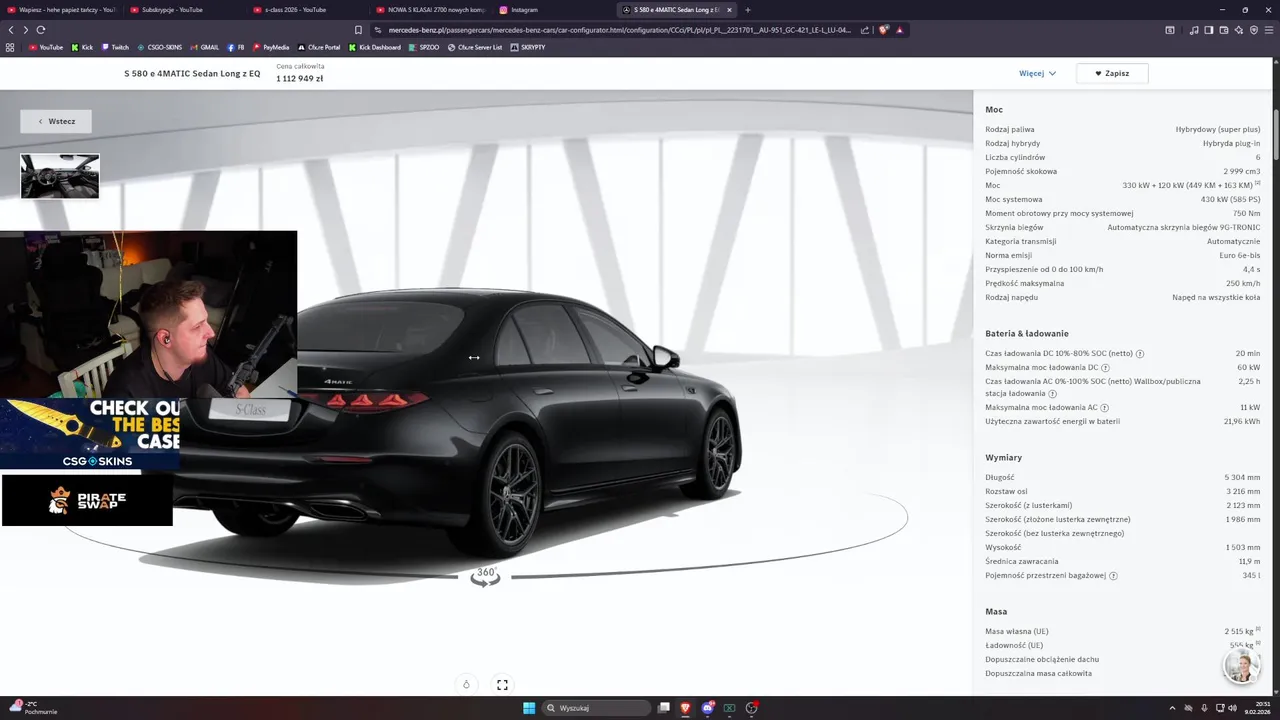
Task: Open the Kick Dashboard bookmark
Action: pyautogui.click(x=375, y=47)
